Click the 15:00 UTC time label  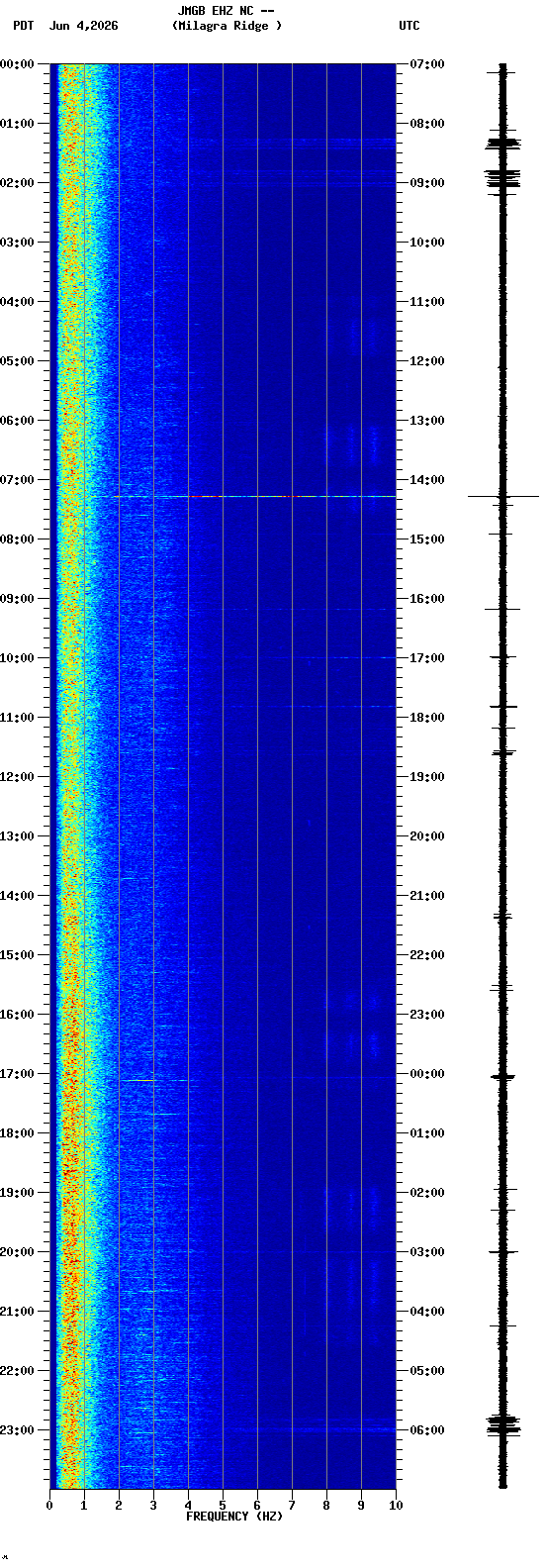coord(427,539)
